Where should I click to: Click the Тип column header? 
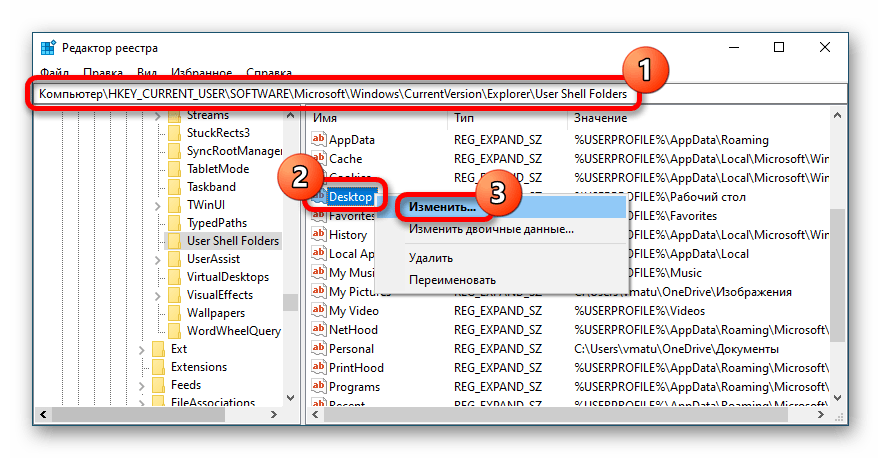(464, 118)
